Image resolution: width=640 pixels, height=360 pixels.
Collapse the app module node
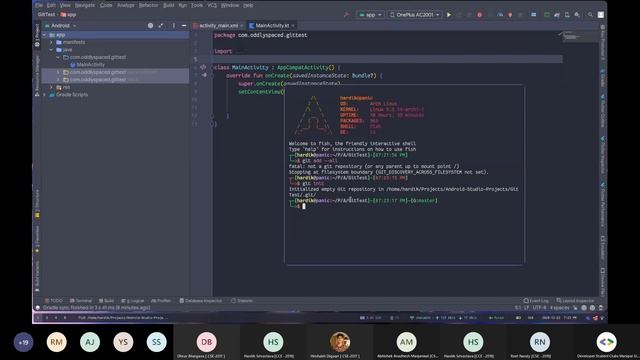click(44, 35)
